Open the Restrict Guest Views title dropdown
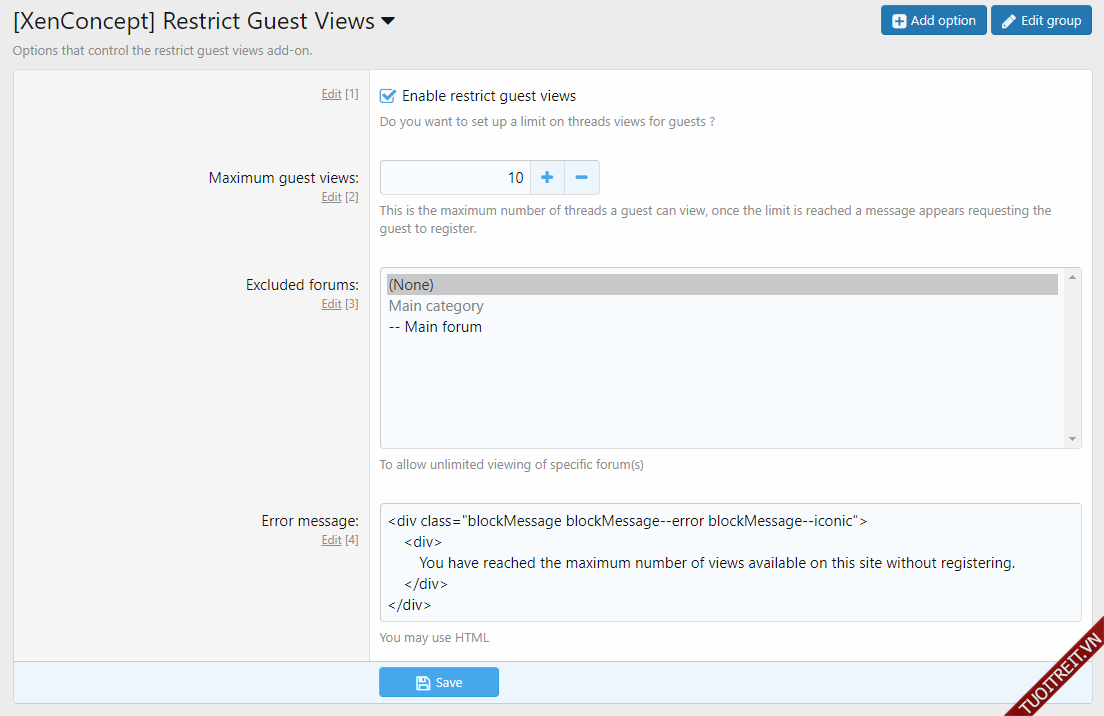Screen dimensions: 1104x716 coord(388,21)
